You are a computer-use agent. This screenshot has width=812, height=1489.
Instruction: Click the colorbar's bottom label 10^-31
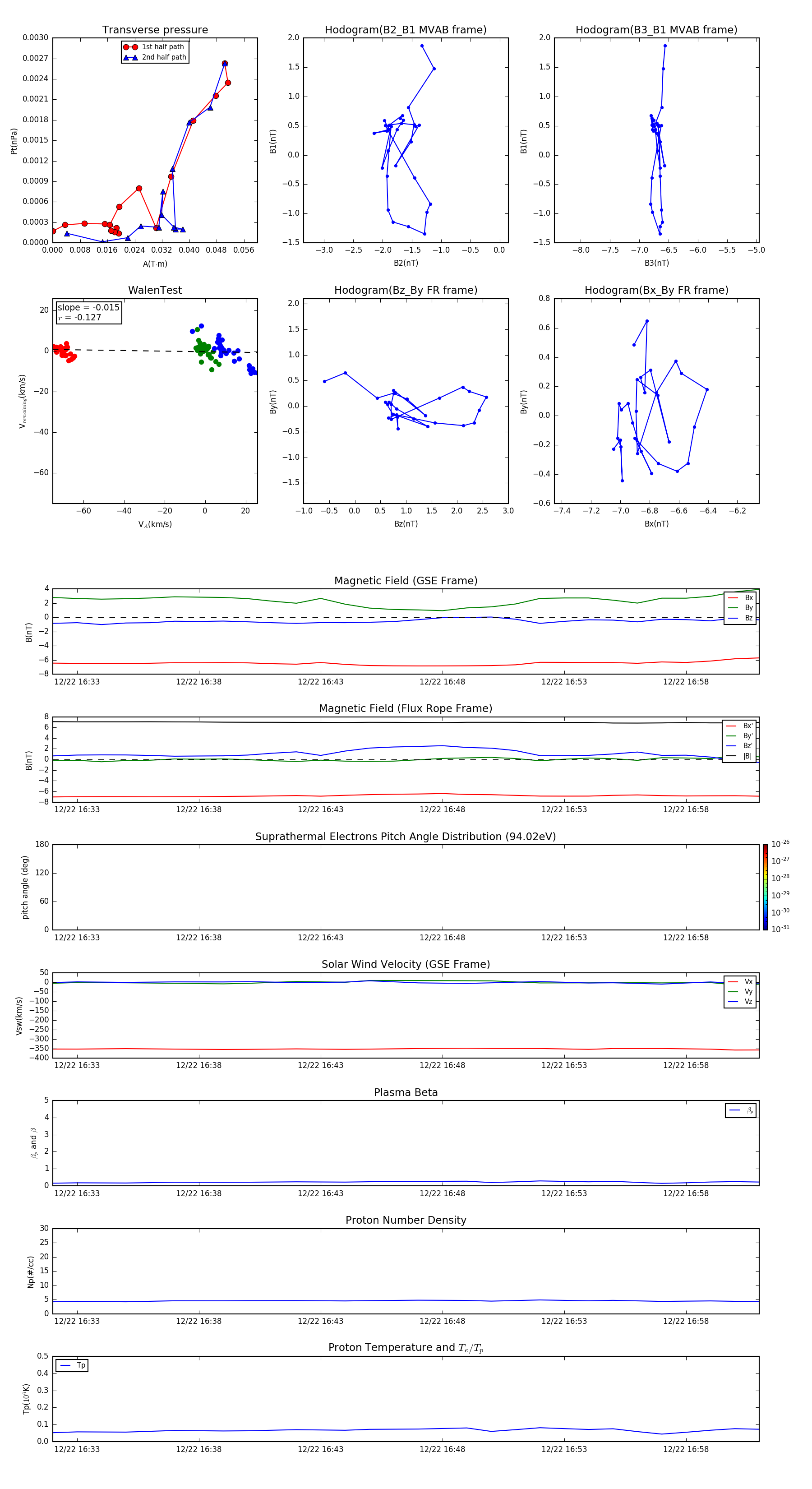(780, 929)
